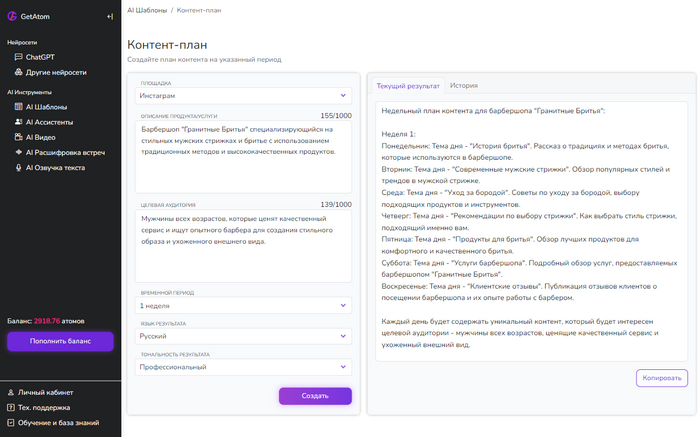
Task: Open AI Расшифровка встреч tool
Action: click(66, 152)
